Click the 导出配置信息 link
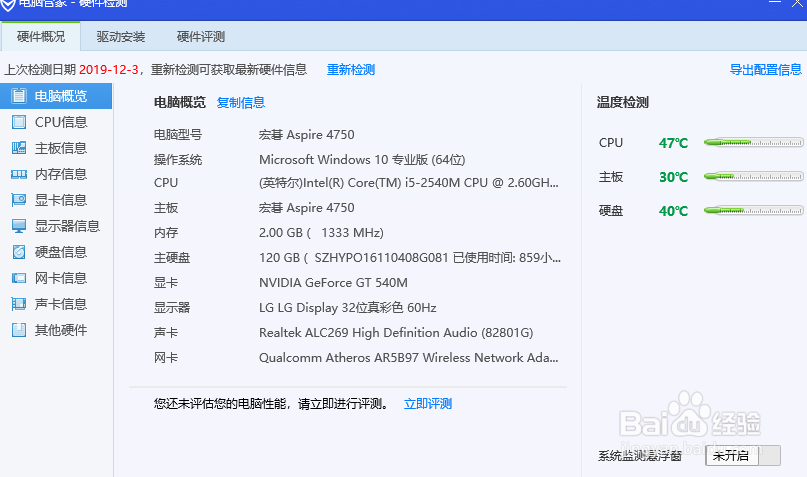 click(765, 69)
